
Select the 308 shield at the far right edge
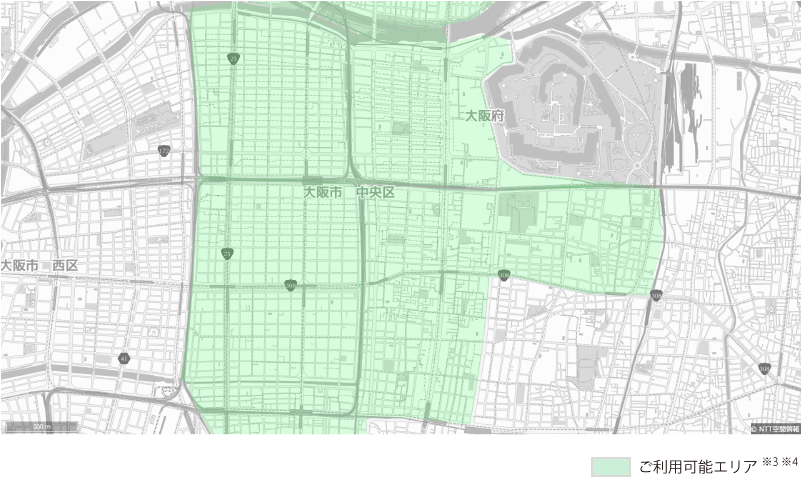(764, 369)
